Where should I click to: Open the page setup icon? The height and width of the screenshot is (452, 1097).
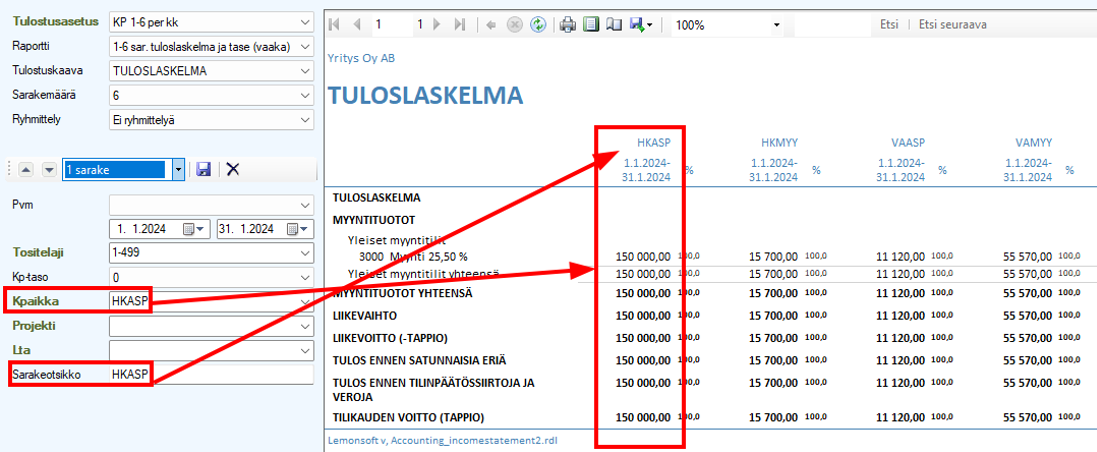(613, 25)
